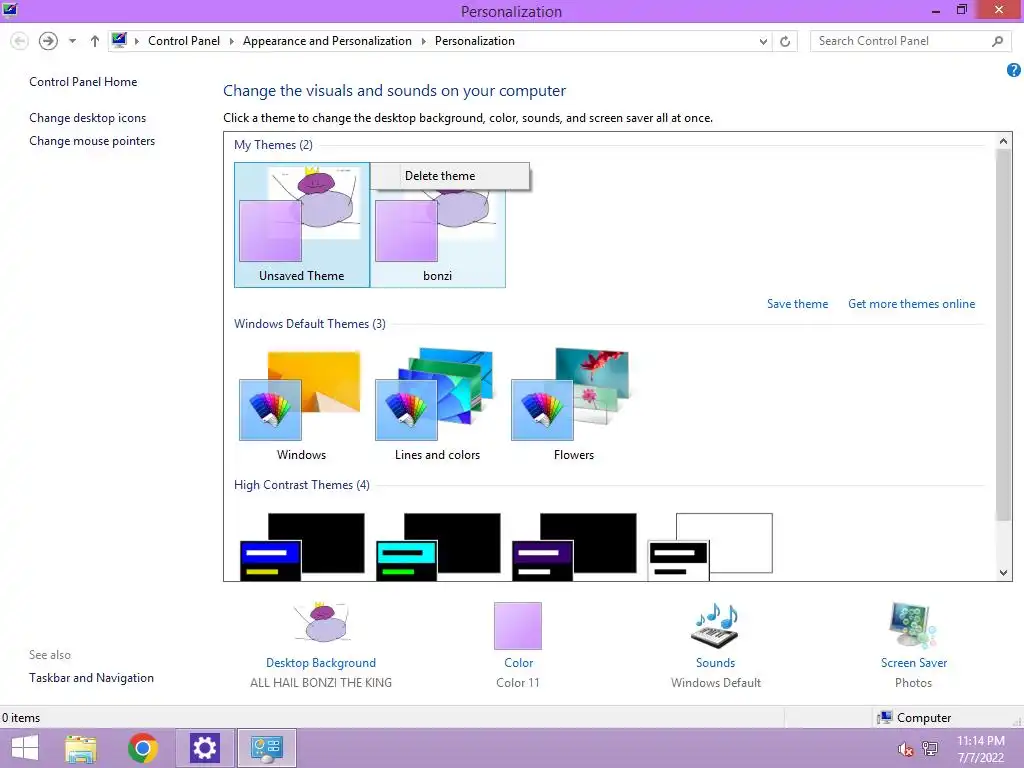
Task: Click the Control Panel icon in address bar
Action: pyautogui.click(x=120, y=40)
